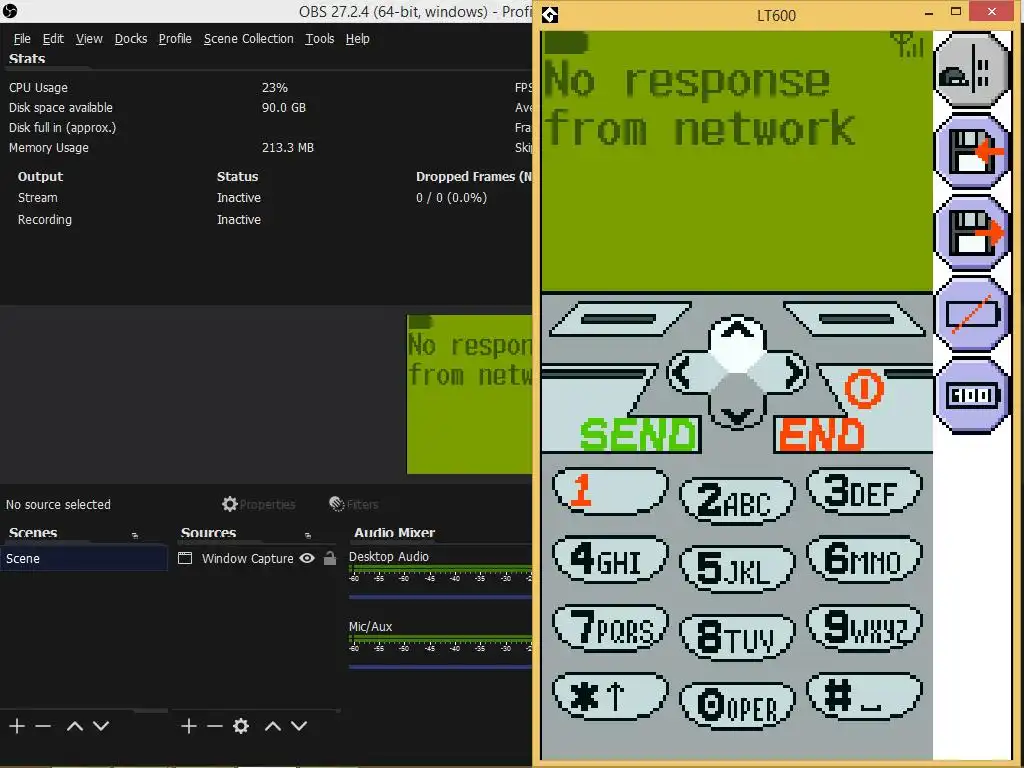Click the empty battery side button
The width and height of the screenshot is (1024, 768).
point(972,315)
